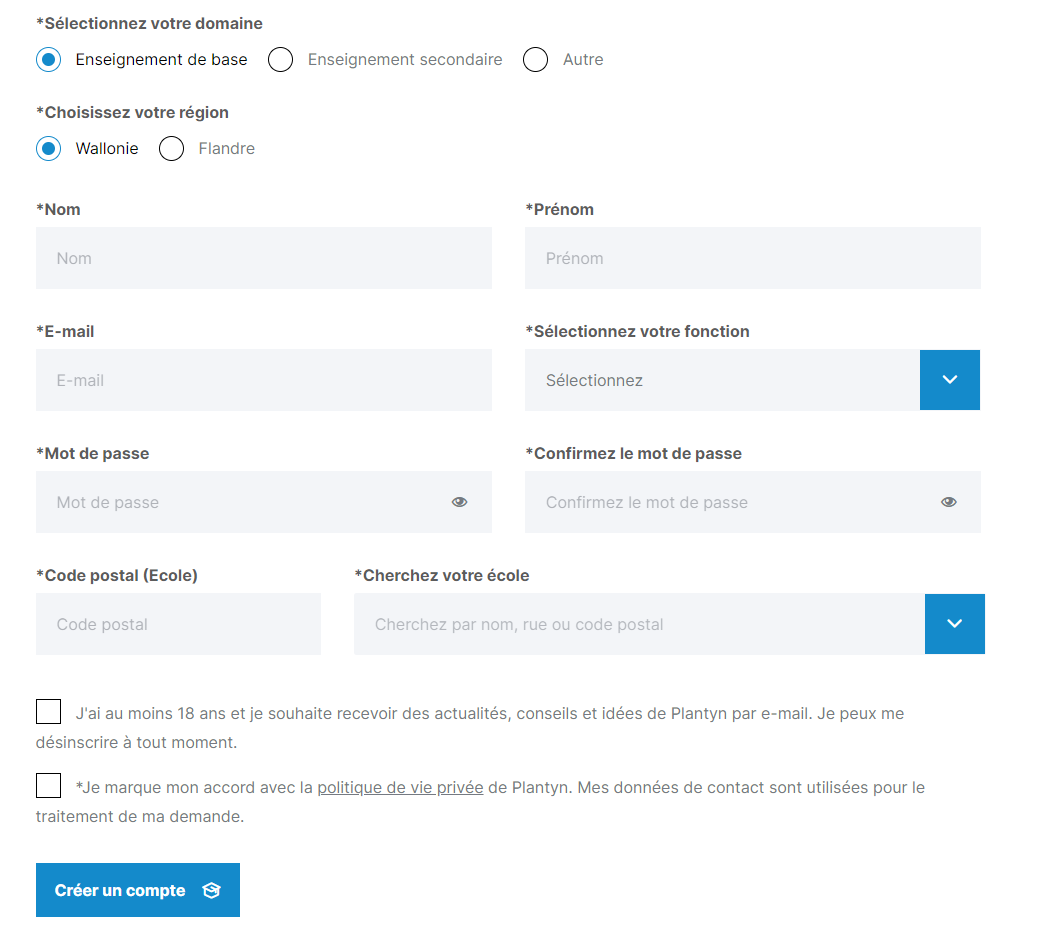Show password with Mot de passe eye icon
This screenshot has height=926, width=1047.
point(459,502)
